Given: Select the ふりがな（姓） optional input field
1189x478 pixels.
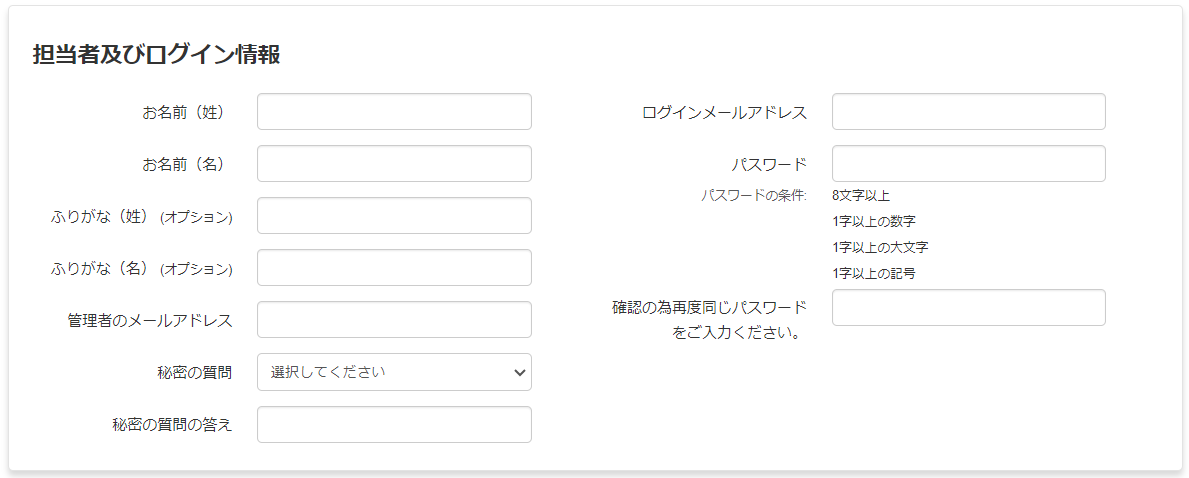Looking at the screenshot, I should [x=394, y=216].
